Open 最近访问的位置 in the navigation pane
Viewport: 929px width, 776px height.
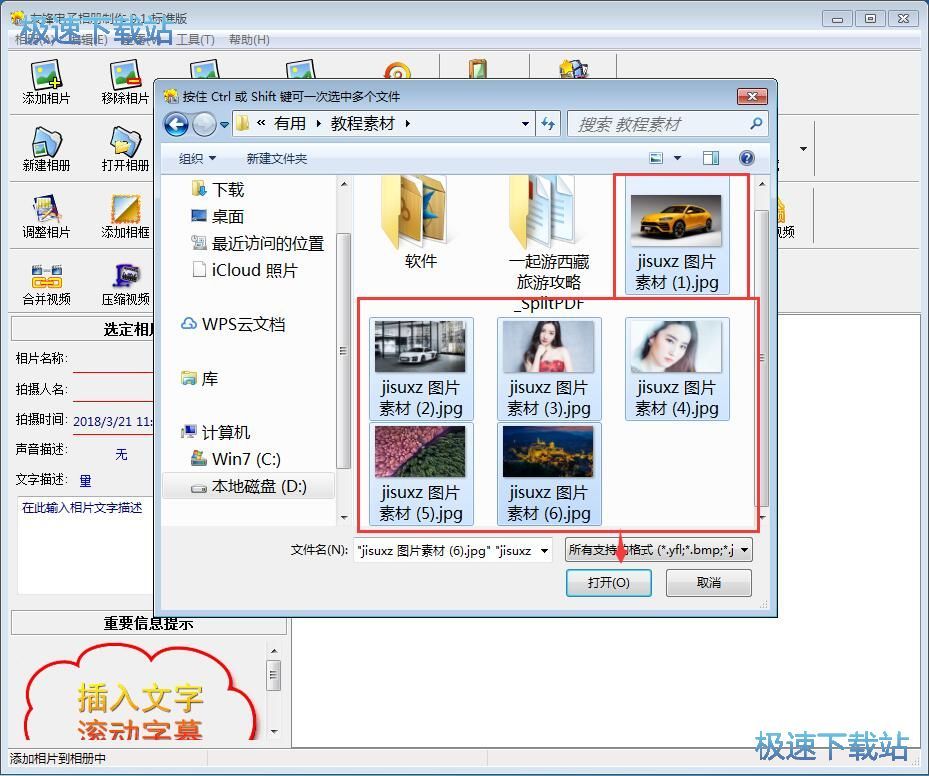point(257,243)
